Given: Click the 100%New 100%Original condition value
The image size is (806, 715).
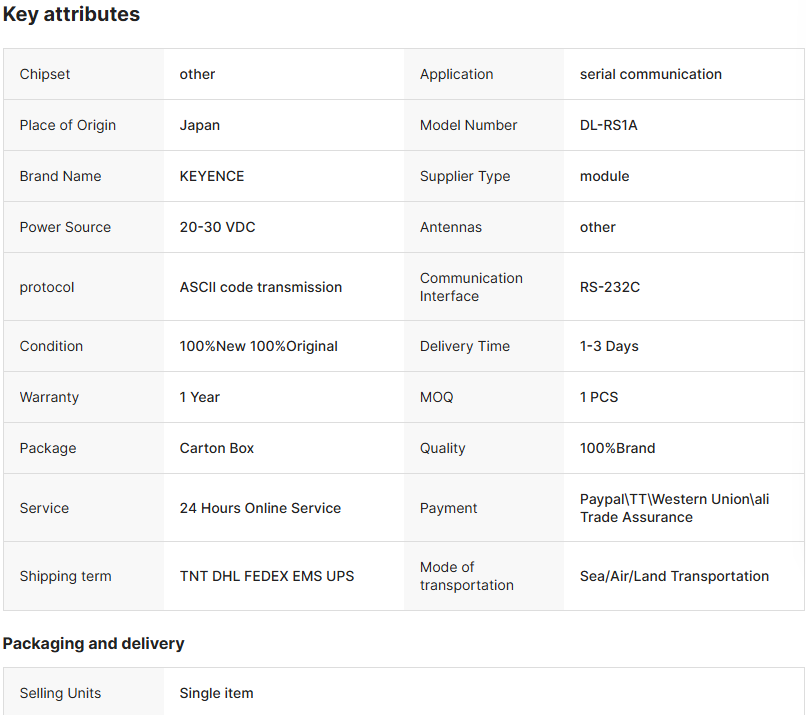Looking at the screenshot, I should [259, 346].
